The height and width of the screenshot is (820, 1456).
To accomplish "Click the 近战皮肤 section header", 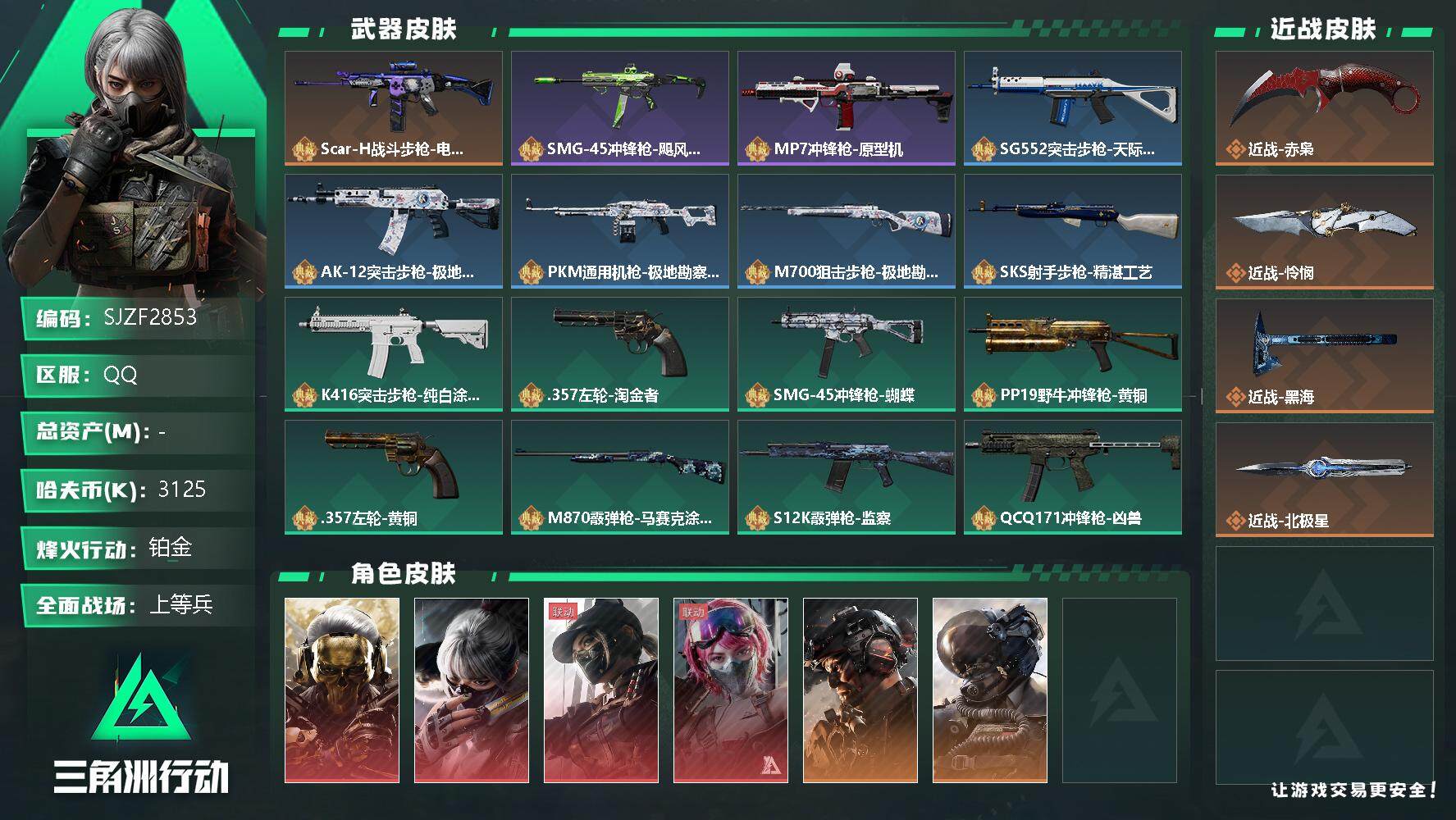I will 1323,30.
